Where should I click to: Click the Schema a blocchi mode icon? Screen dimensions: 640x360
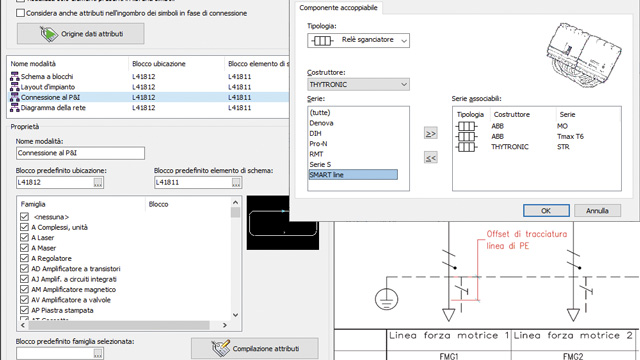pyautogui.click(x=15, y=76)
